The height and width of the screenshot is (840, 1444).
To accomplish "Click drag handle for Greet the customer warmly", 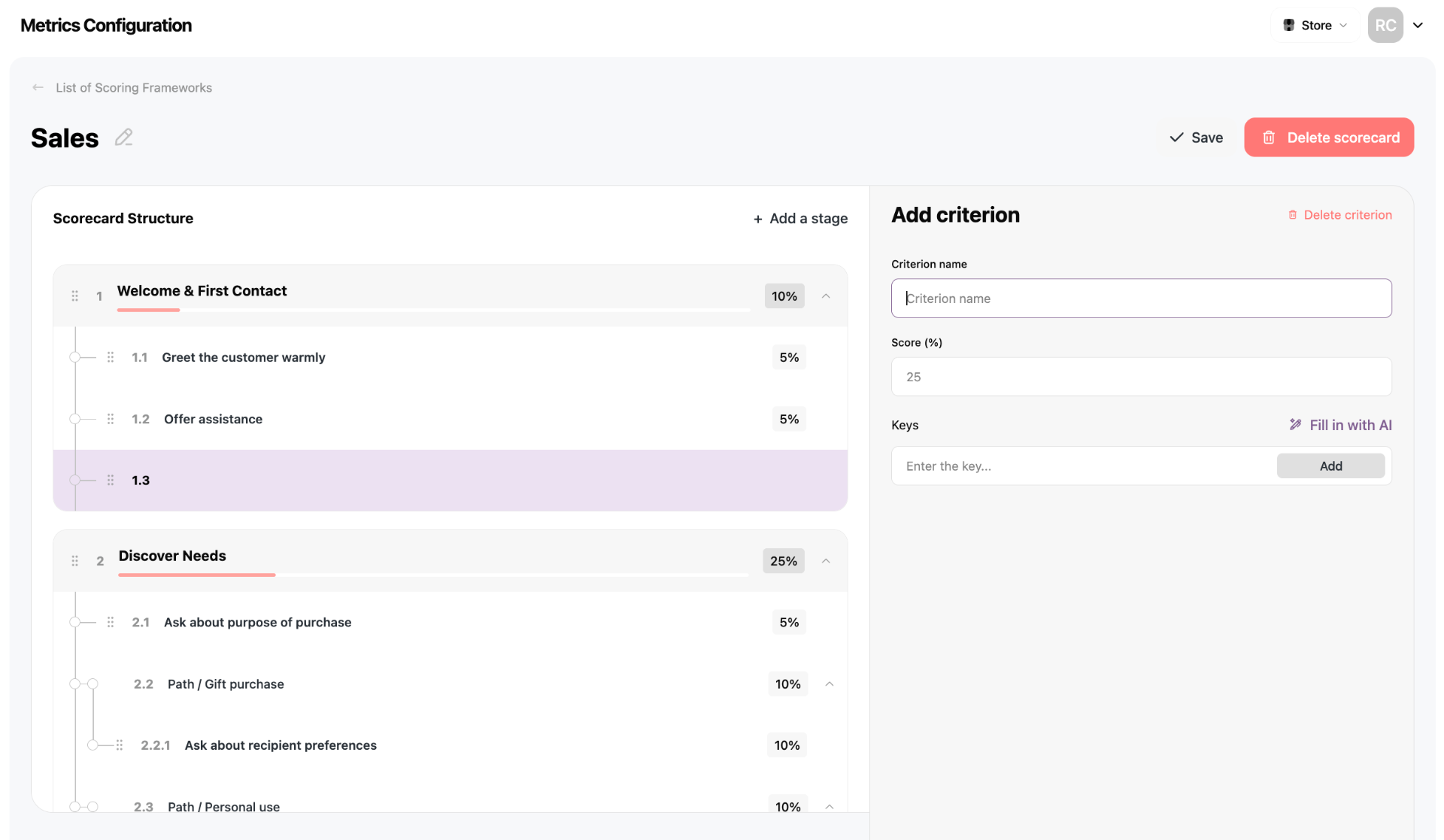I will (111, 357).
